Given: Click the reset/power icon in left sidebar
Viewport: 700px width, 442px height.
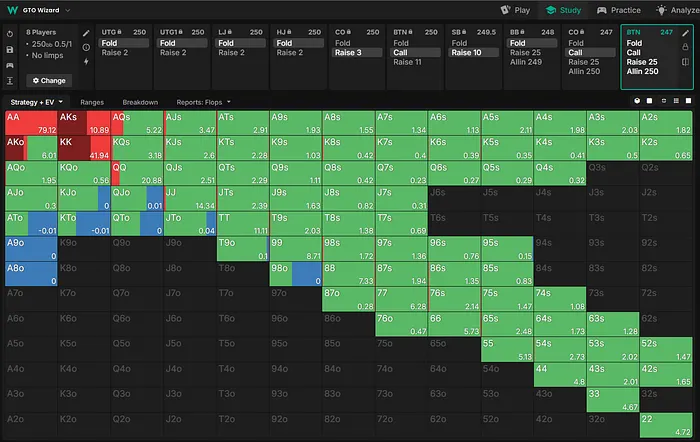Looking at the screenshot, I should [x=9, y=34].
